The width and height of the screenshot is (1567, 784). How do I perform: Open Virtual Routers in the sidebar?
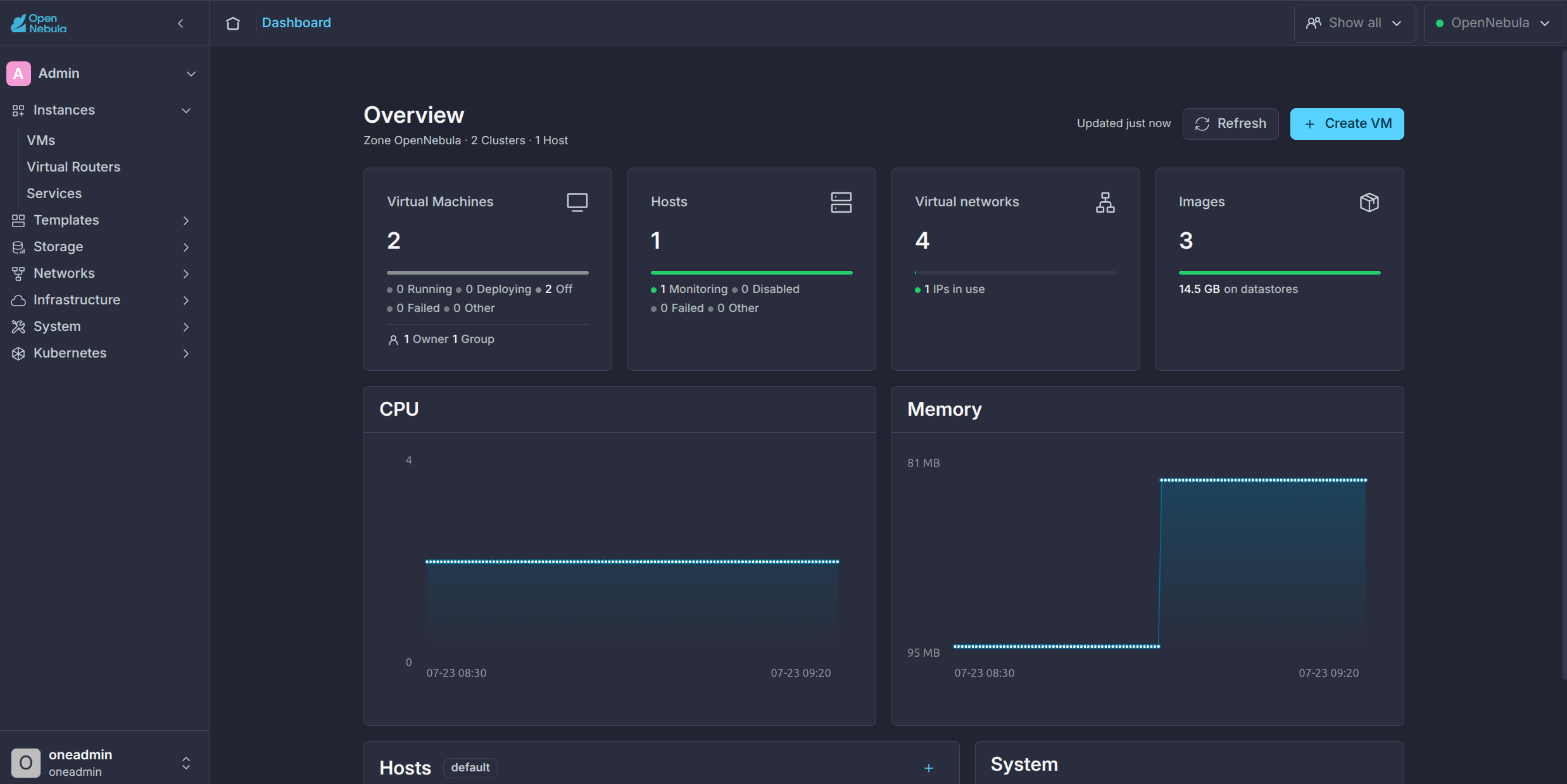point(73,167)
